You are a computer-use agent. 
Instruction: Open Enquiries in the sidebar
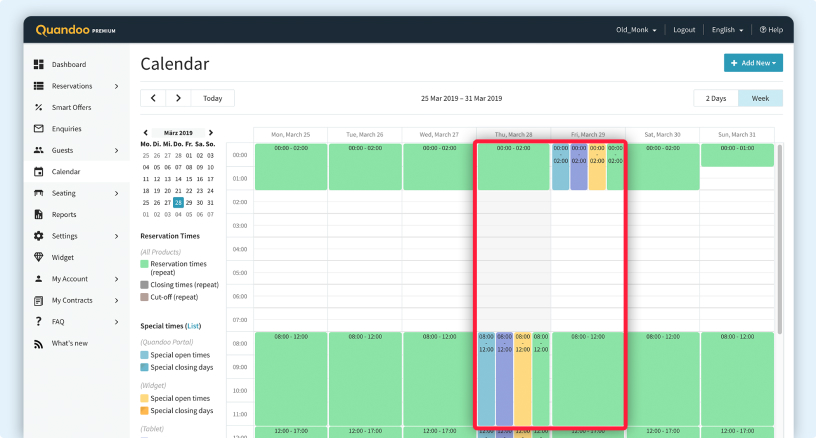67,128
